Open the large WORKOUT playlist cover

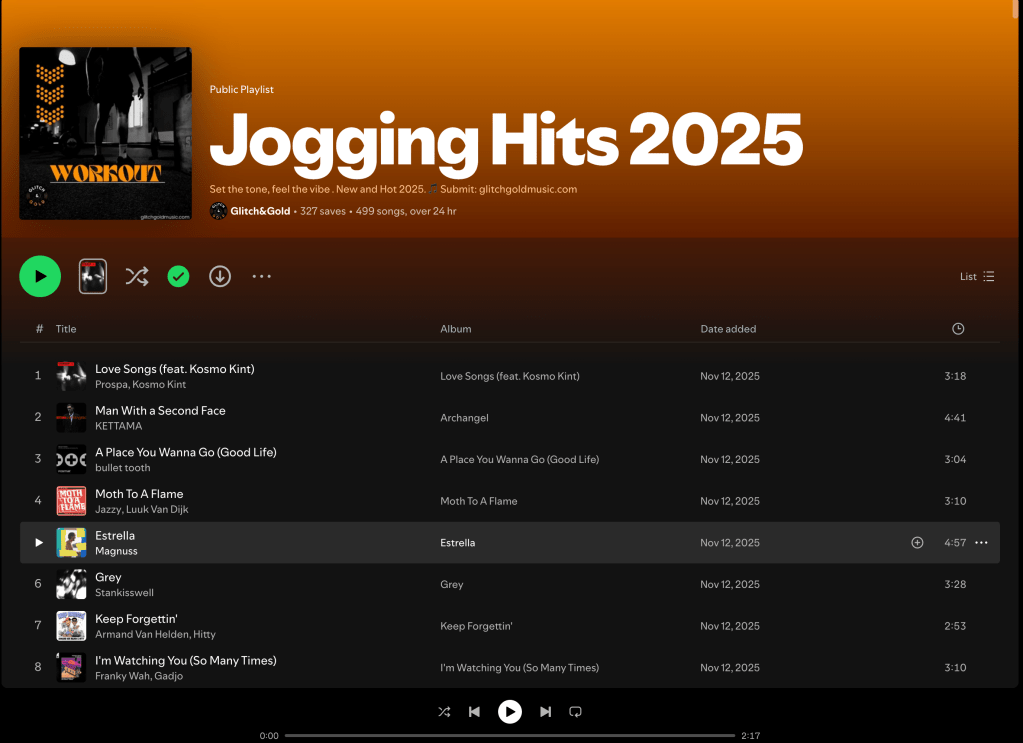[105, 133]
